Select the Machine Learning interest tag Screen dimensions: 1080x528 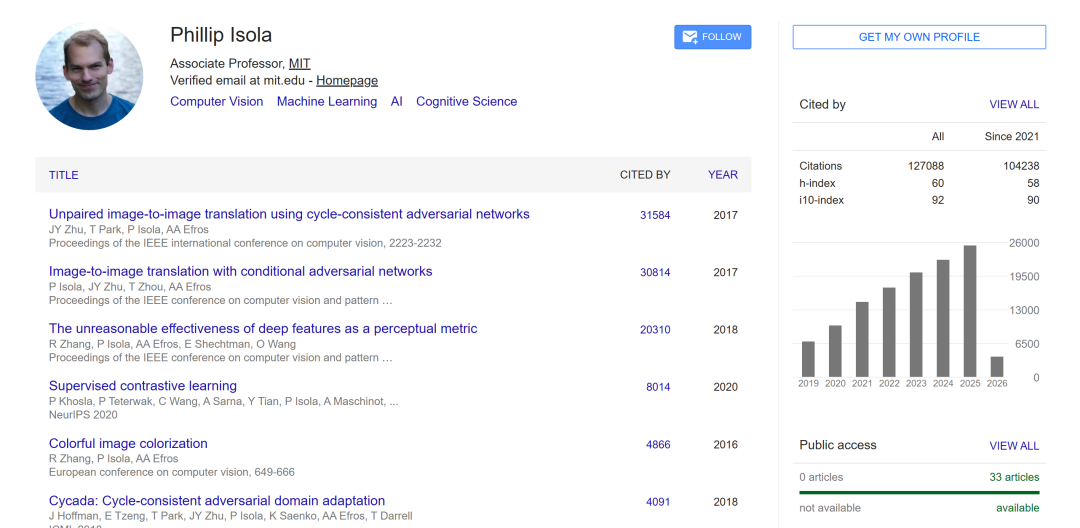[x=327, y=102]
